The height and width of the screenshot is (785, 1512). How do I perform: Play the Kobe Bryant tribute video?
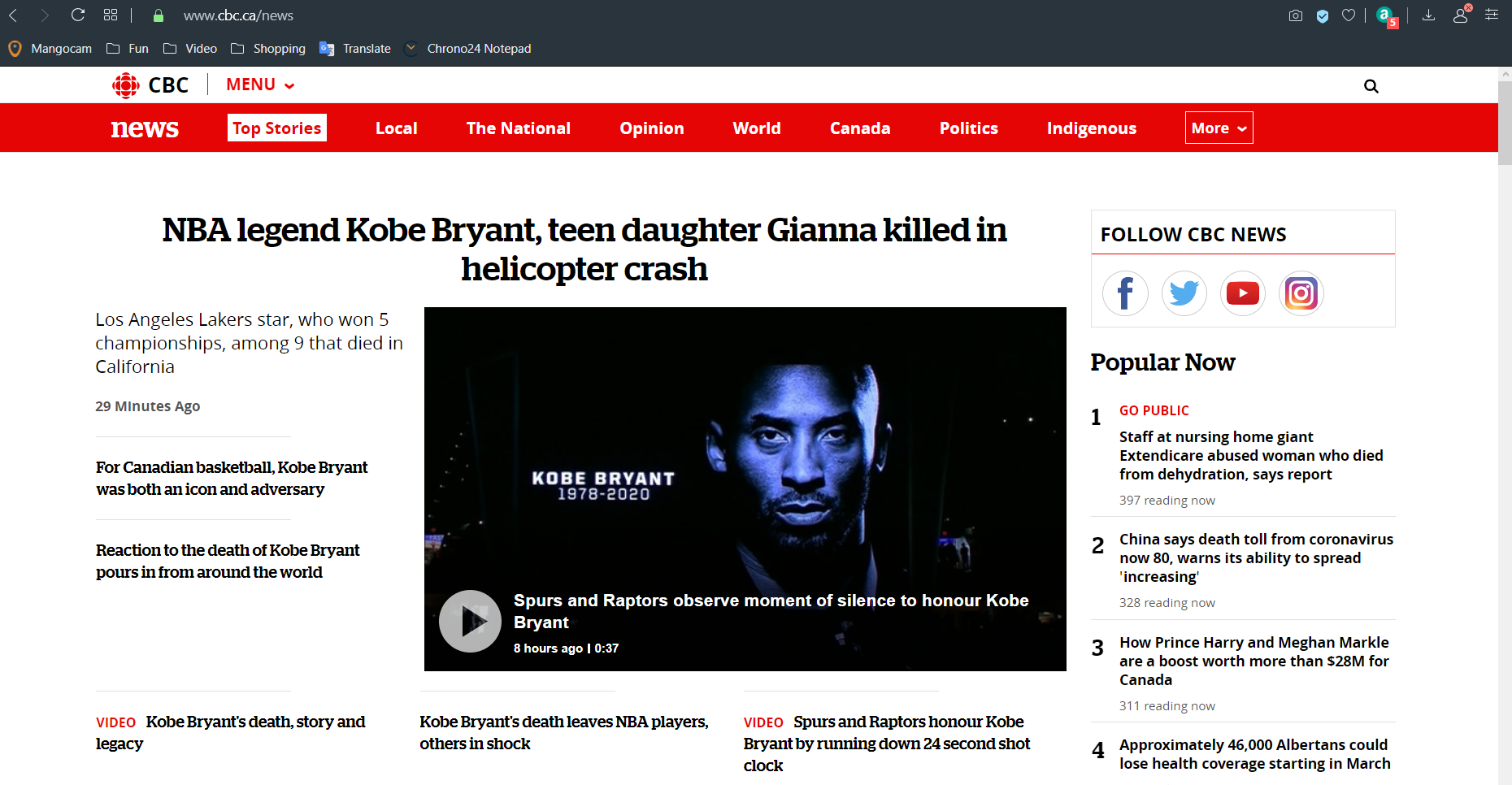(x=470, y=622)
